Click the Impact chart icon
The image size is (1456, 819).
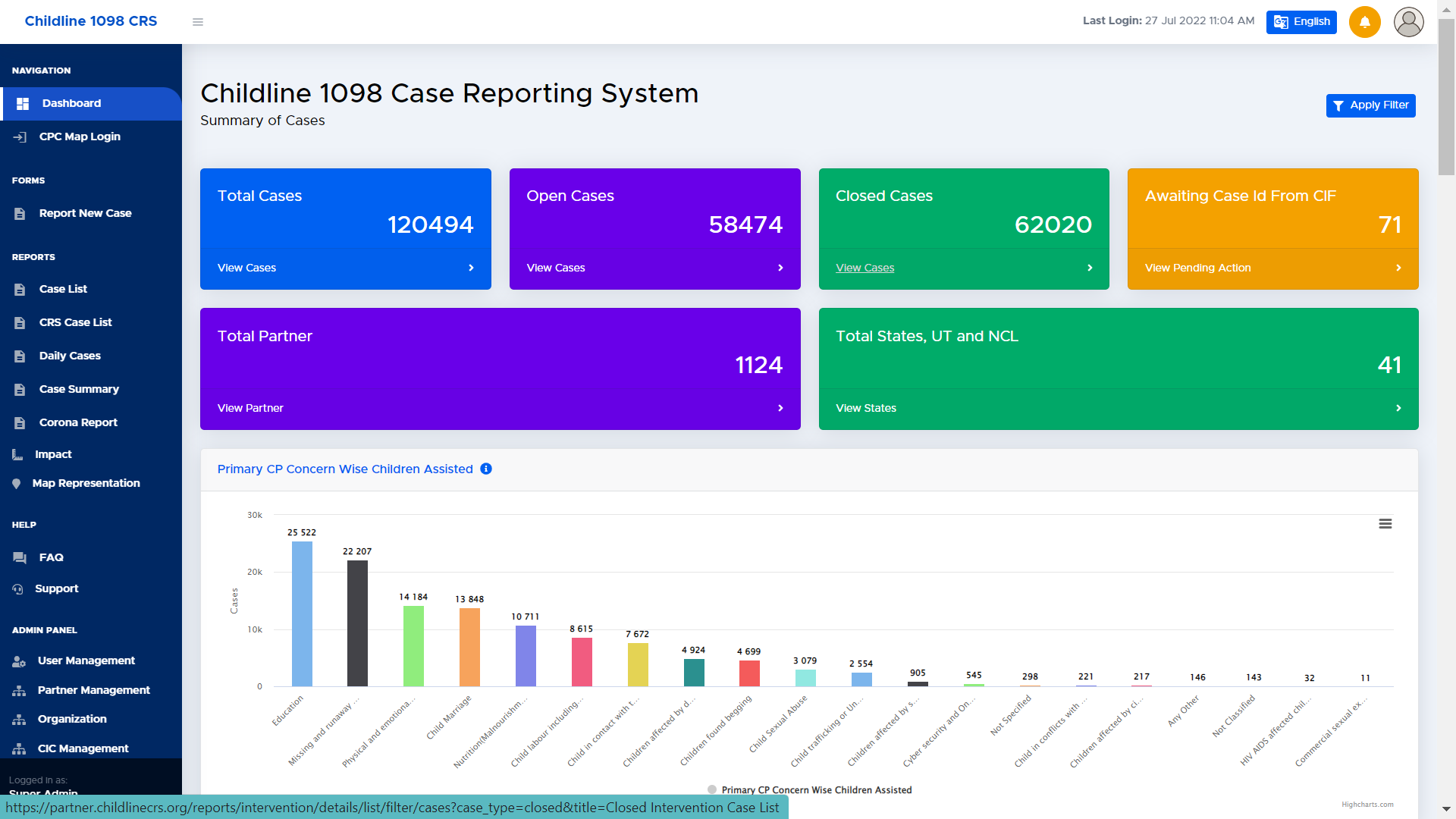tap(17, 455)
